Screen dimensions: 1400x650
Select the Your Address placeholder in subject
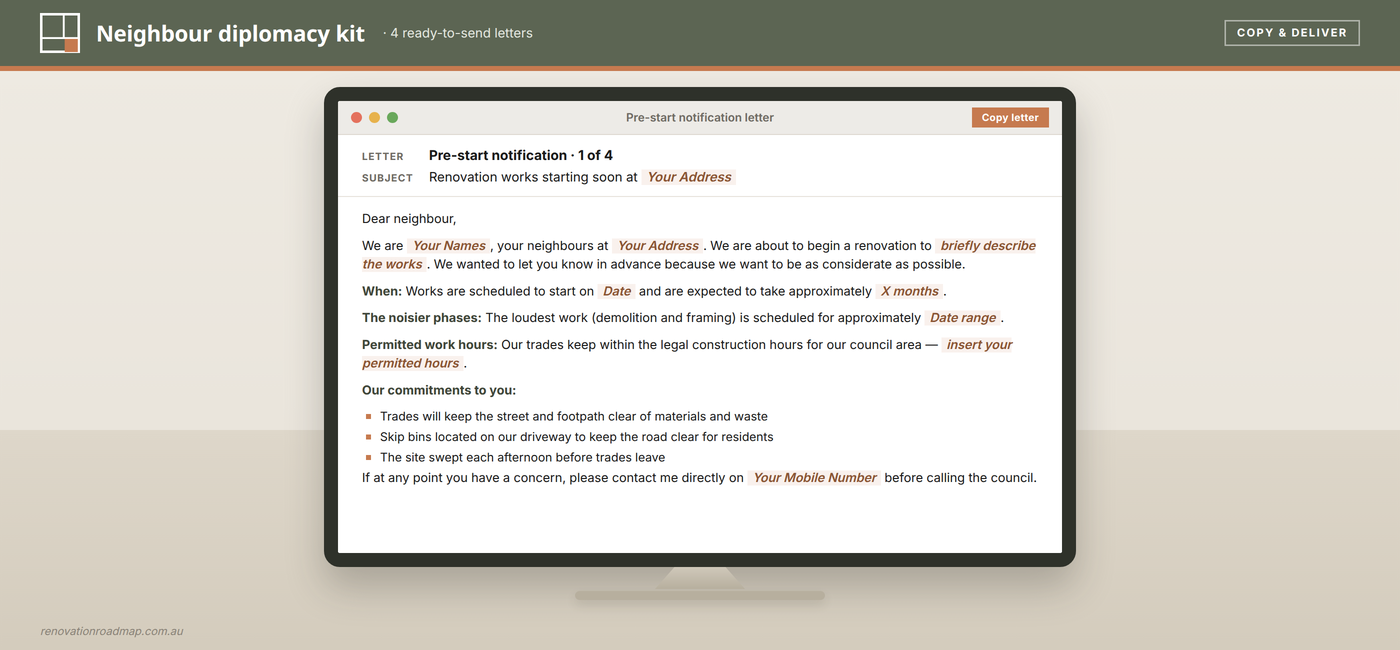point(689,177)
